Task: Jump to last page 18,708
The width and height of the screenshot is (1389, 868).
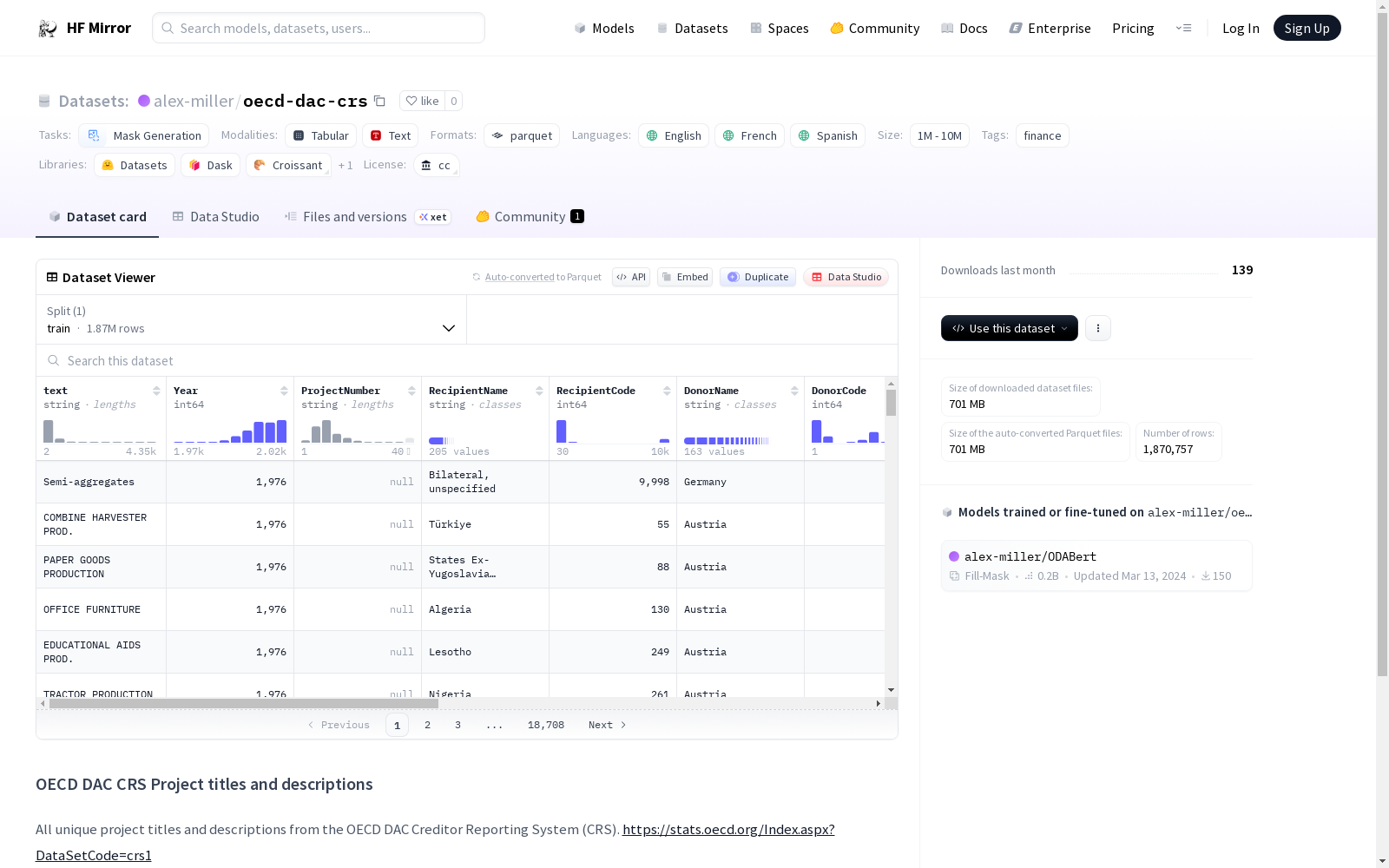Action: point(546,725)
